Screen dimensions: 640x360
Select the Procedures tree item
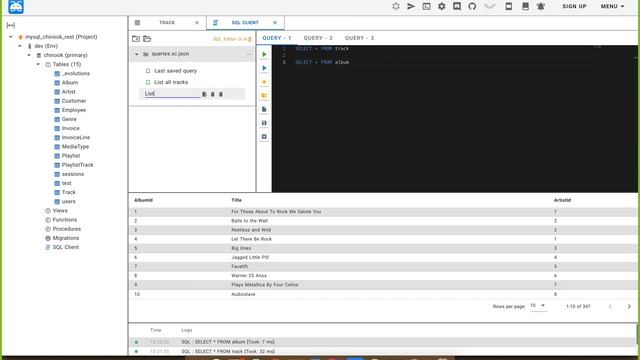tap(67, 229)
